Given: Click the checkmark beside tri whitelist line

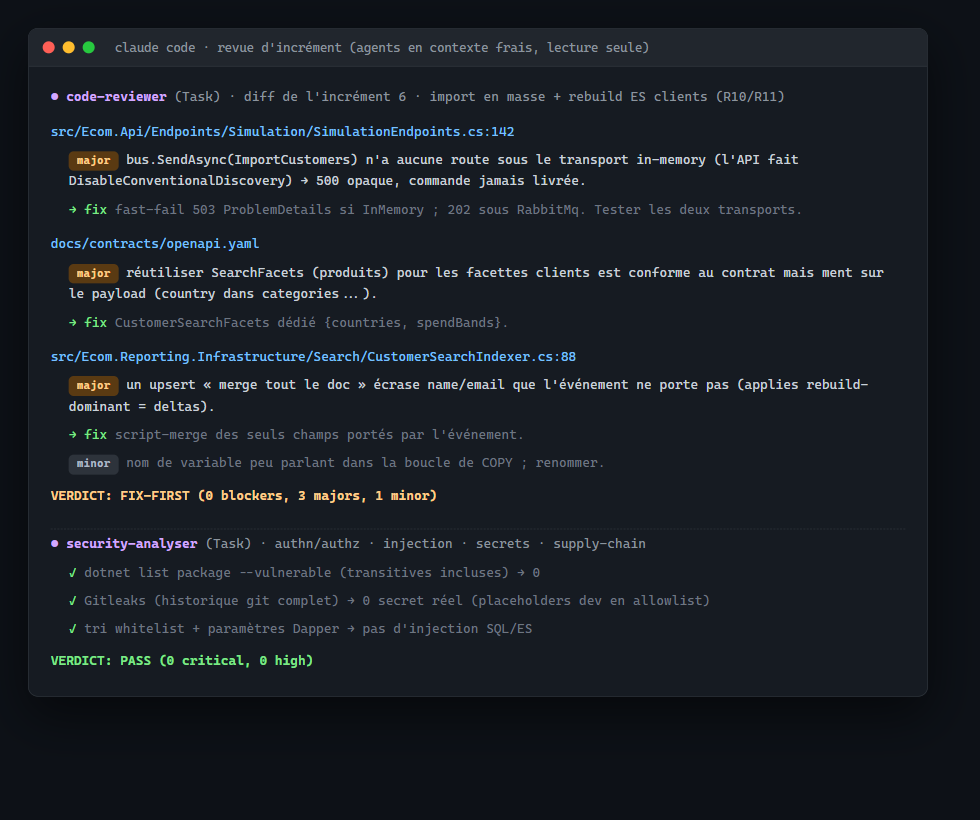Looking at the screenshot, I should (72, 629).
